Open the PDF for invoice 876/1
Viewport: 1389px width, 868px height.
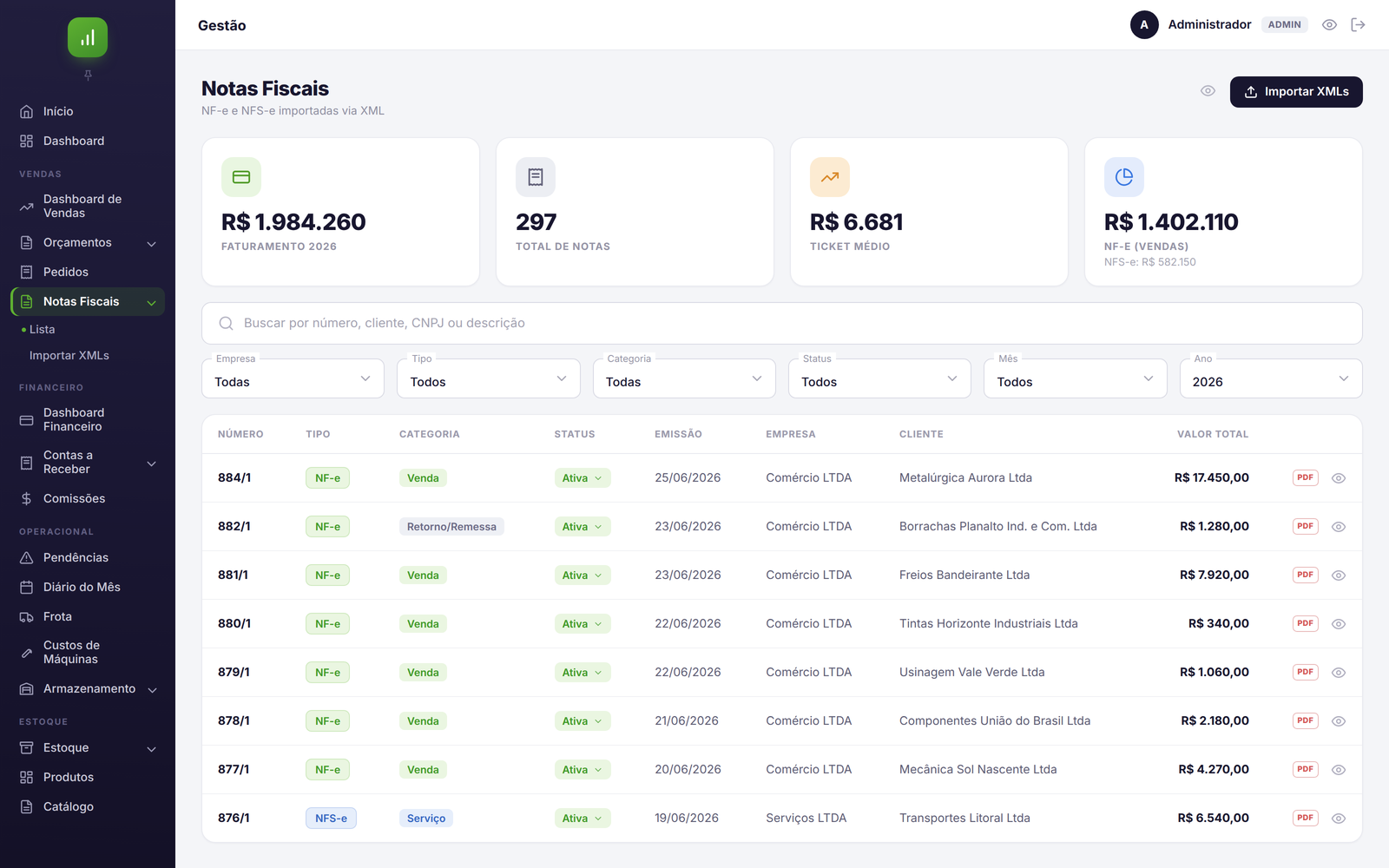coord(1305,818)
